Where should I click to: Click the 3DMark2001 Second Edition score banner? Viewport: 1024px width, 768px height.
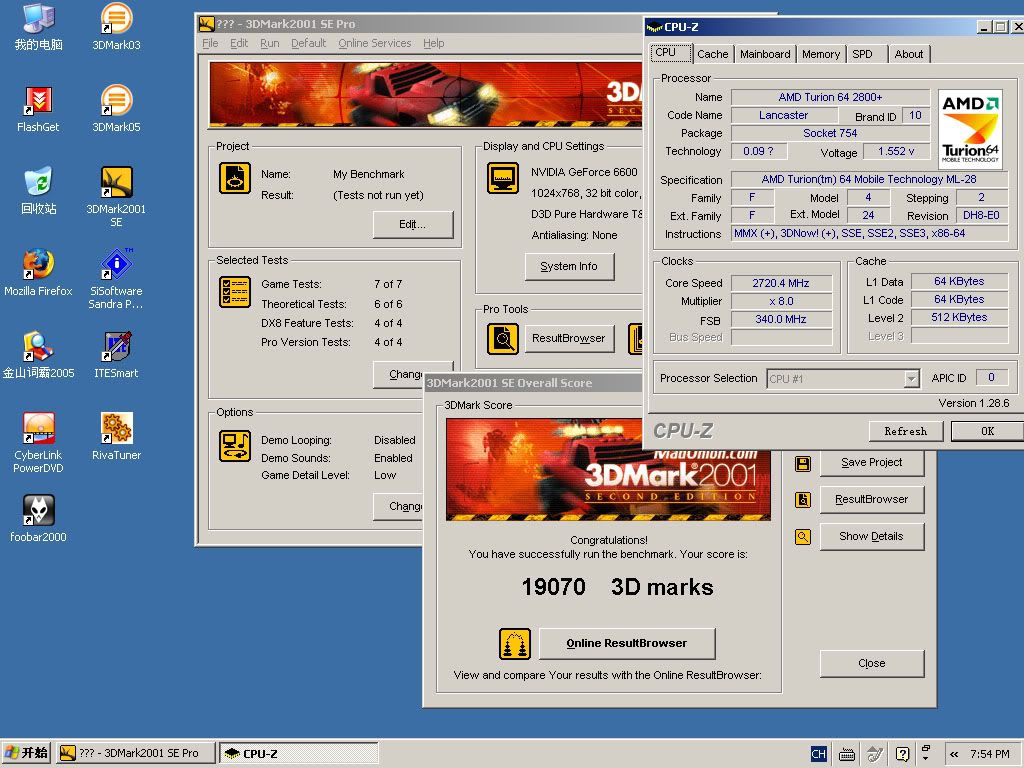pyautogui.click(x=608, y=470)
